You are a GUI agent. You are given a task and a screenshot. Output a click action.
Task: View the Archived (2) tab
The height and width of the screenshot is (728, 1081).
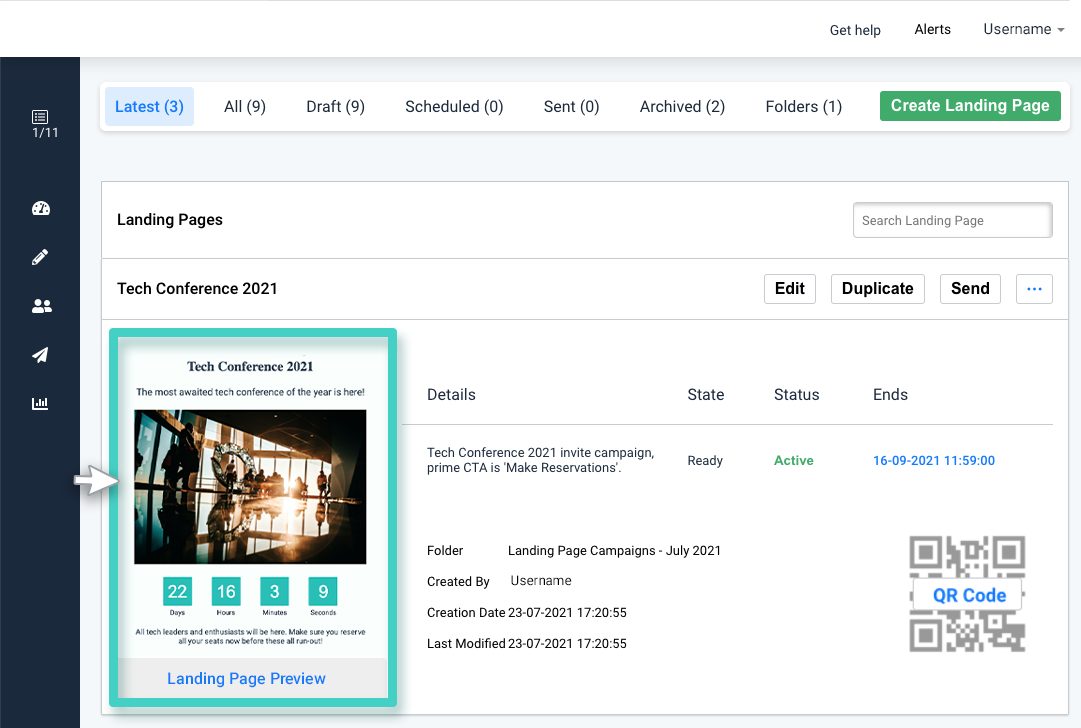(x=683, y=107)
